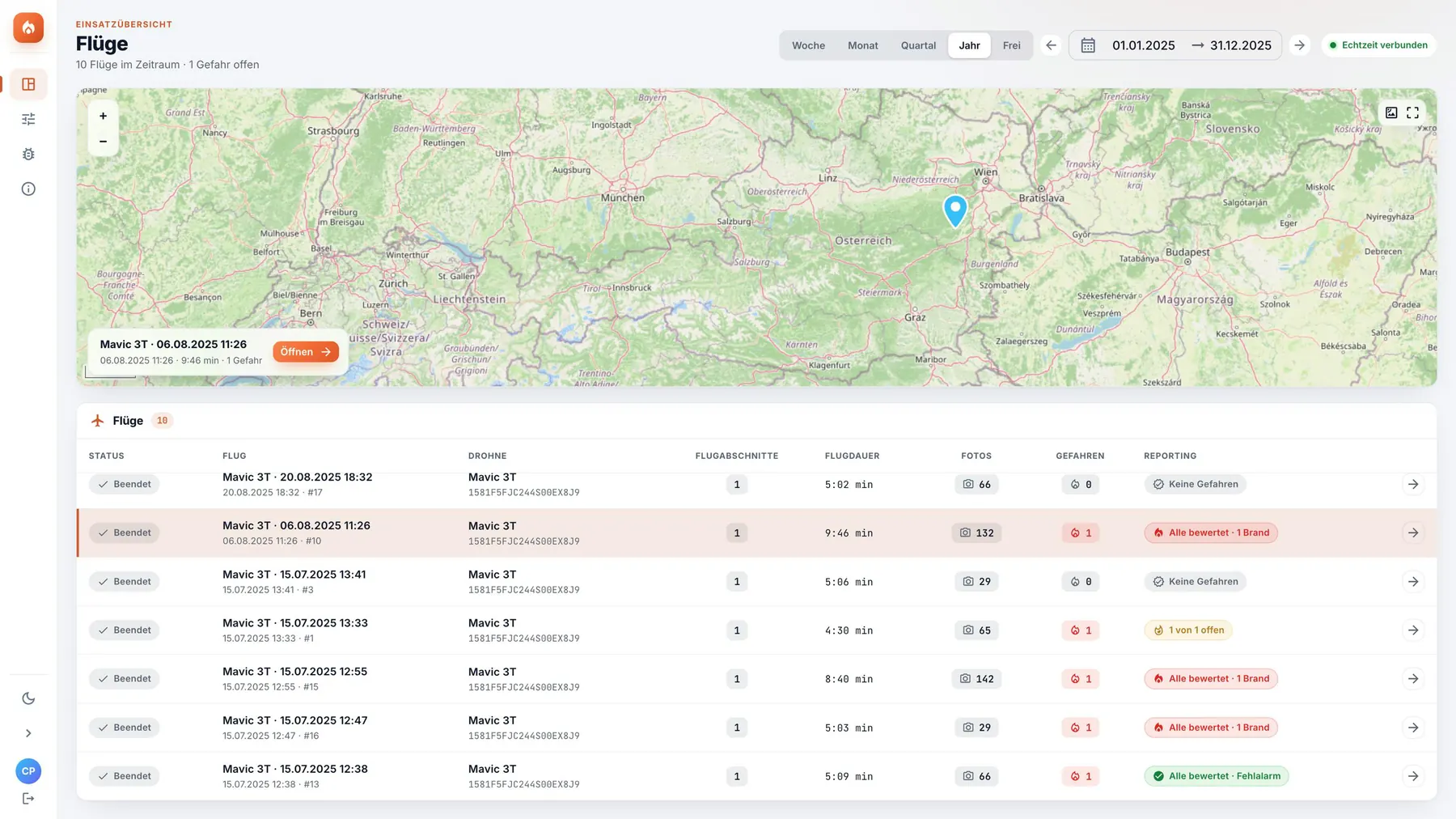Open flight 15.07.2025 12:47 row arrow

pos(1412,727)
